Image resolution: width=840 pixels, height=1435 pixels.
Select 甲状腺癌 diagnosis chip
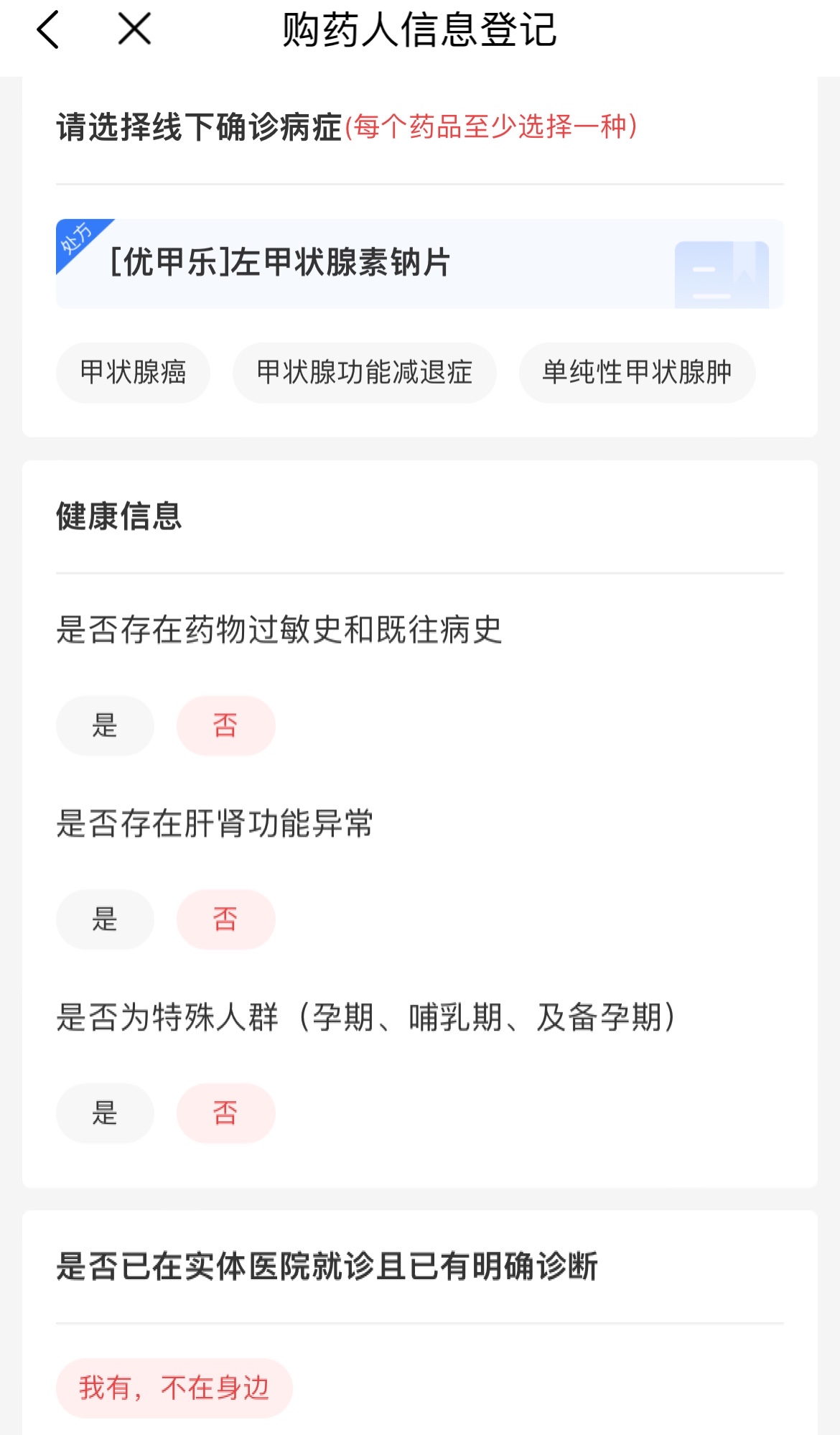[x=133, y=373]
